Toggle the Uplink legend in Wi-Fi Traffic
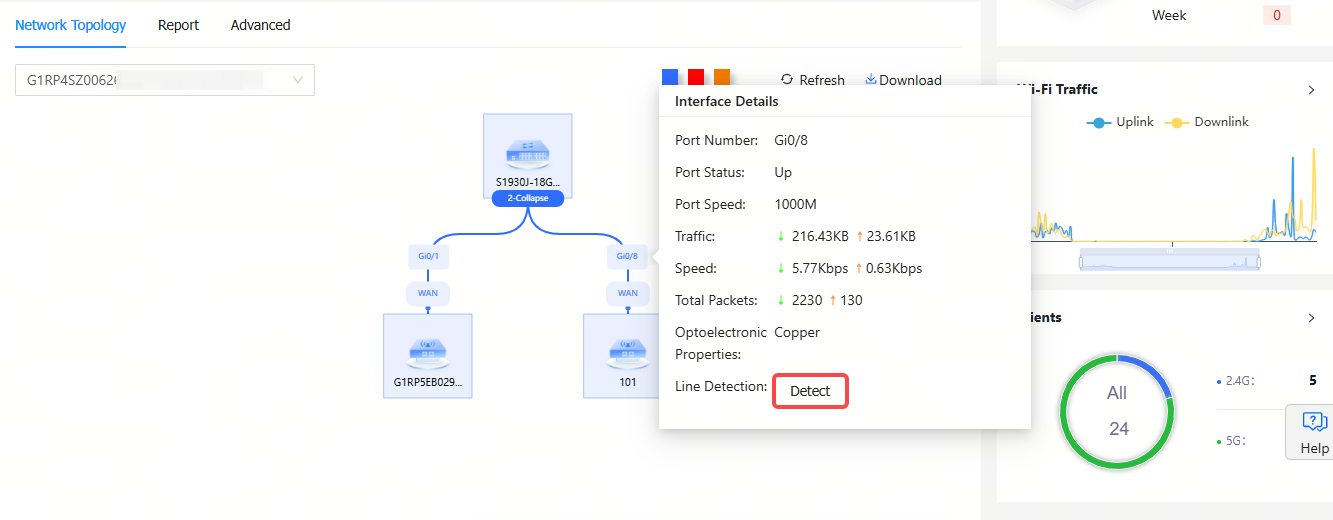 (1120, 122)
